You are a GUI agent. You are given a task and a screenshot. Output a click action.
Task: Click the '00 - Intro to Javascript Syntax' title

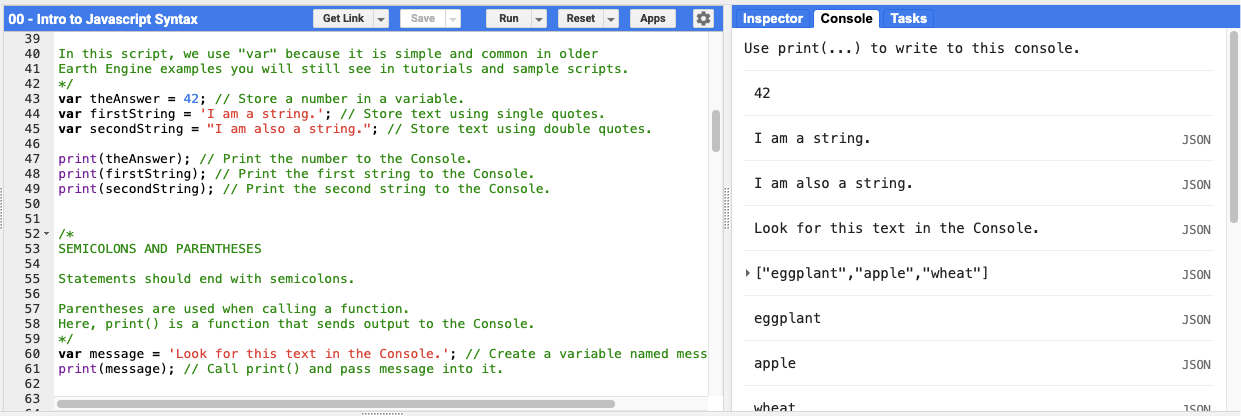coord(103,19)
